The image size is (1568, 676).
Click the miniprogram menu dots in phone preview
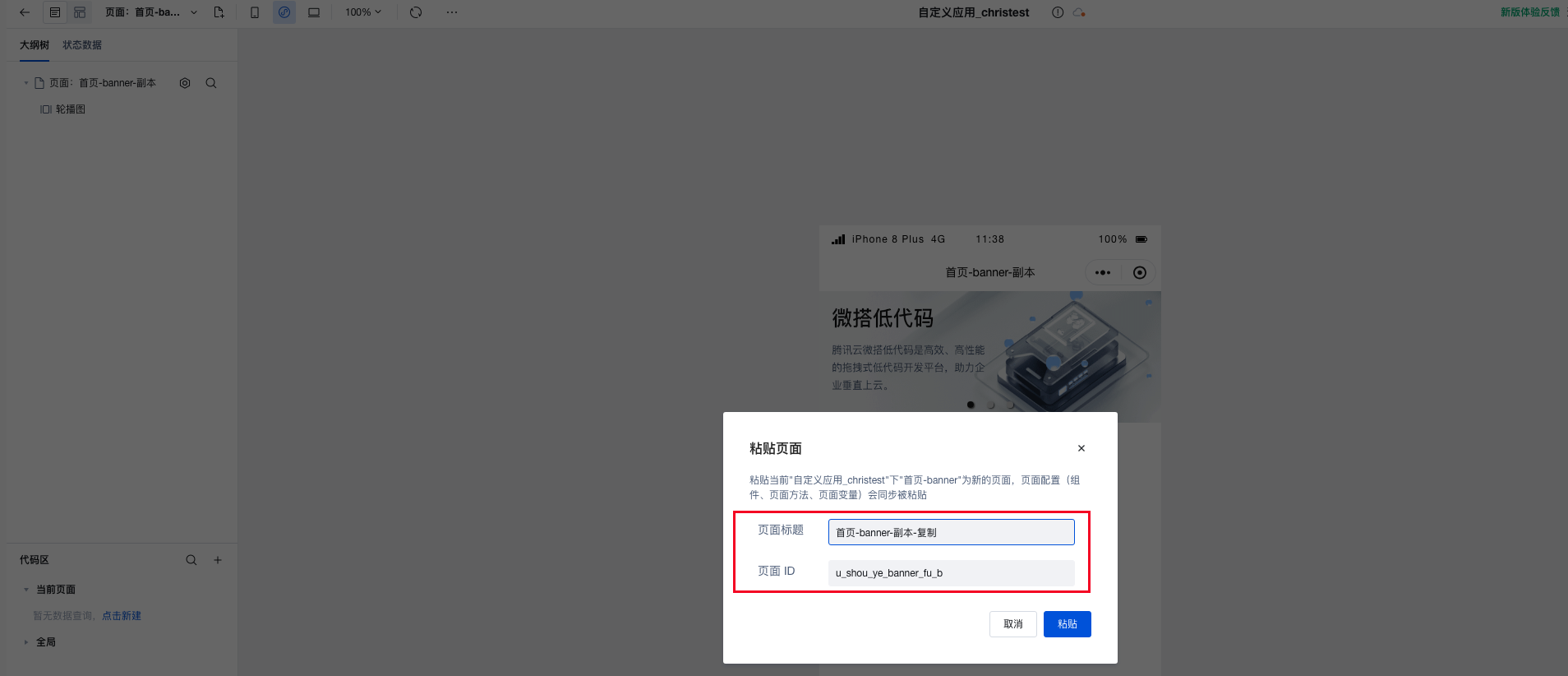tap(1103, 272)
